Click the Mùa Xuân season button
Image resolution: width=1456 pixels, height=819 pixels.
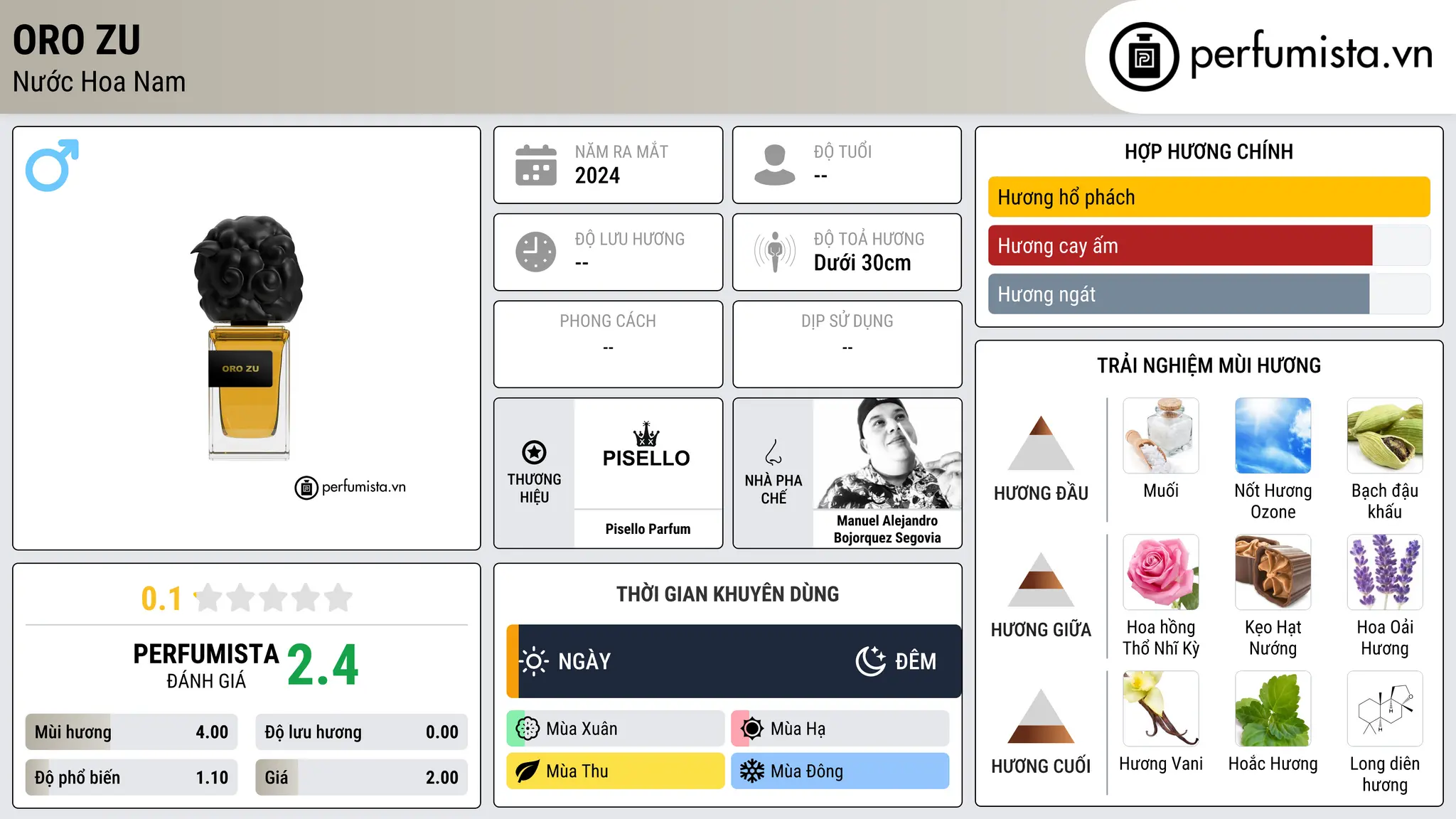click(x=616, y=729)
